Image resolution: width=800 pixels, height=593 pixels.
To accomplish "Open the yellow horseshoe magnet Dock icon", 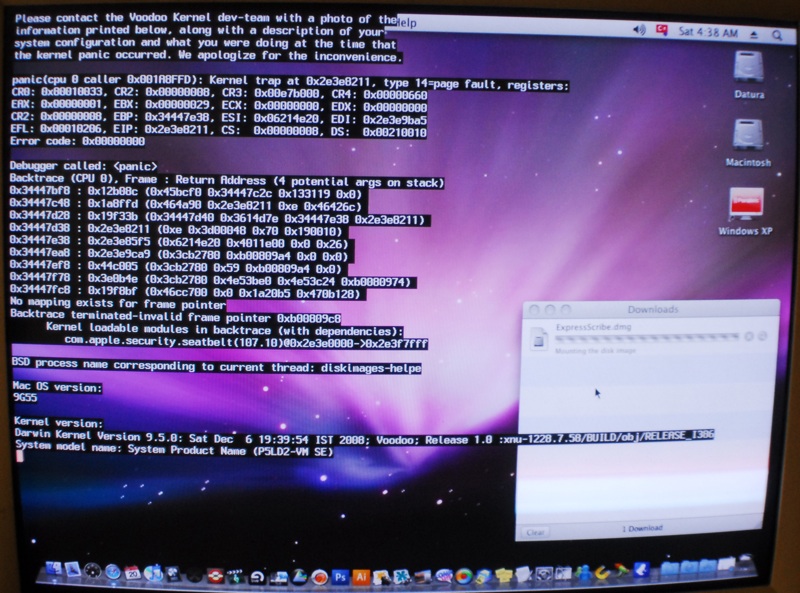I will coord(602,573).
